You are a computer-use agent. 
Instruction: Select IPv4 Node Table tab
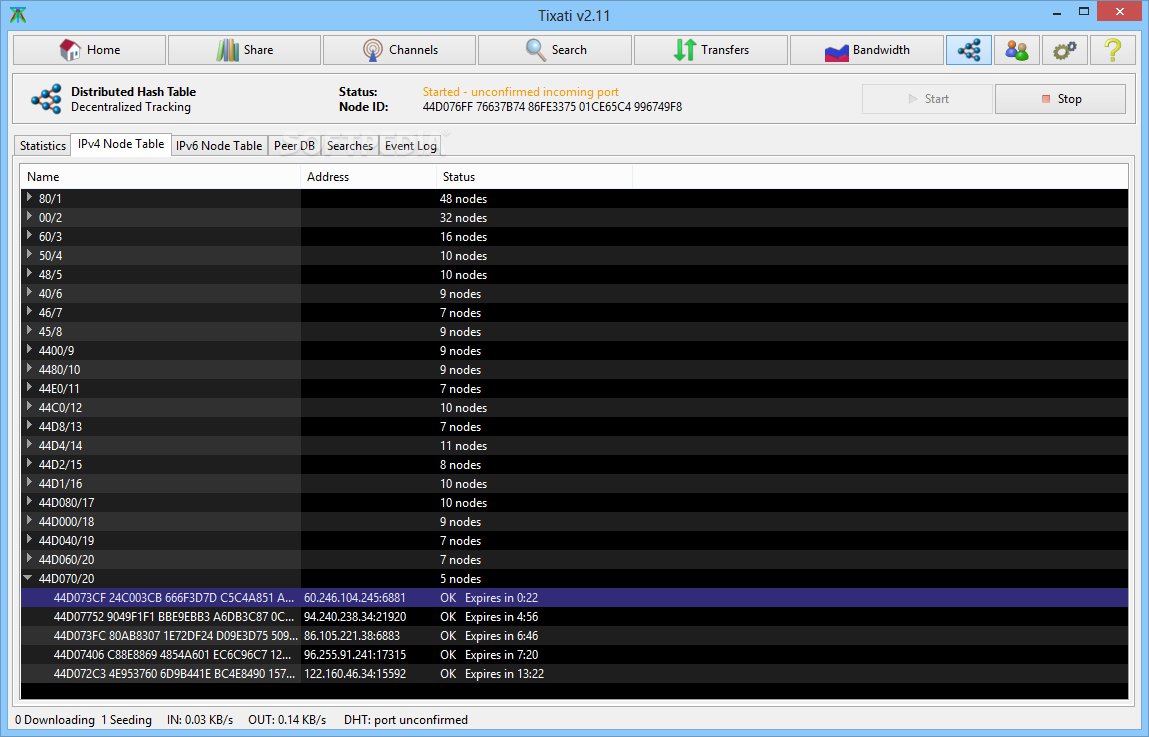[x=121, y=144]
